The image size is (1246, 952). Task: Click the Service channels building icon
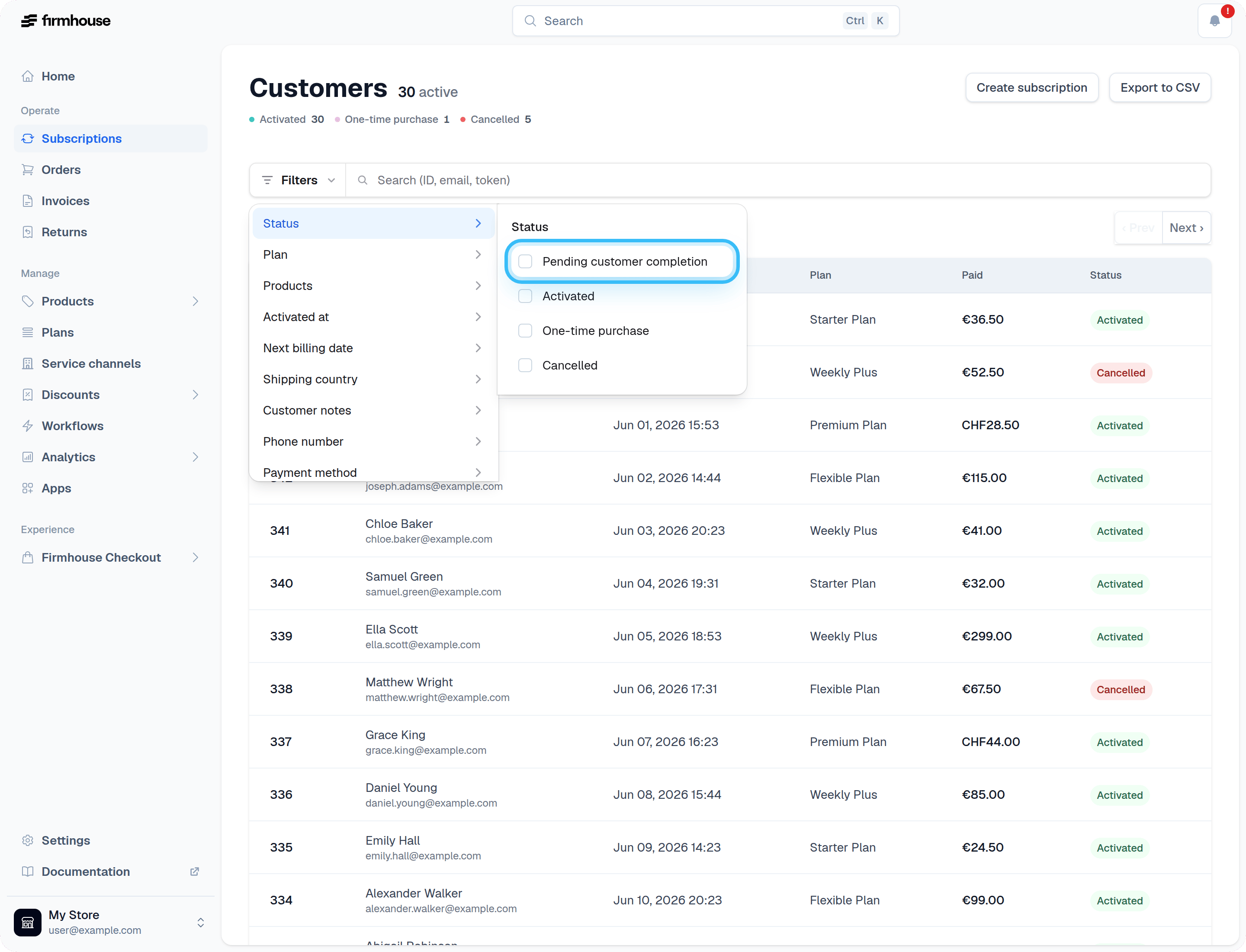click(x=27, y=363)
